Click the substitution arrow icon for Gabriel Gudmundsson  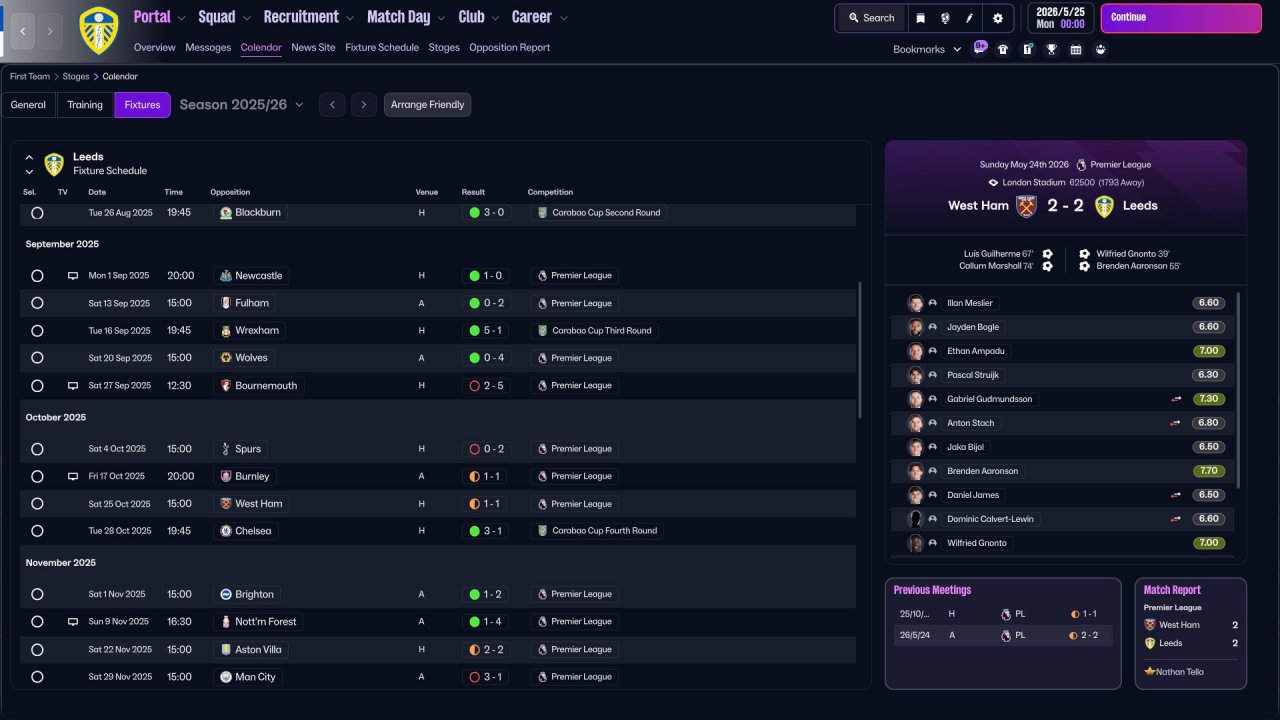tap(1176, 399)
